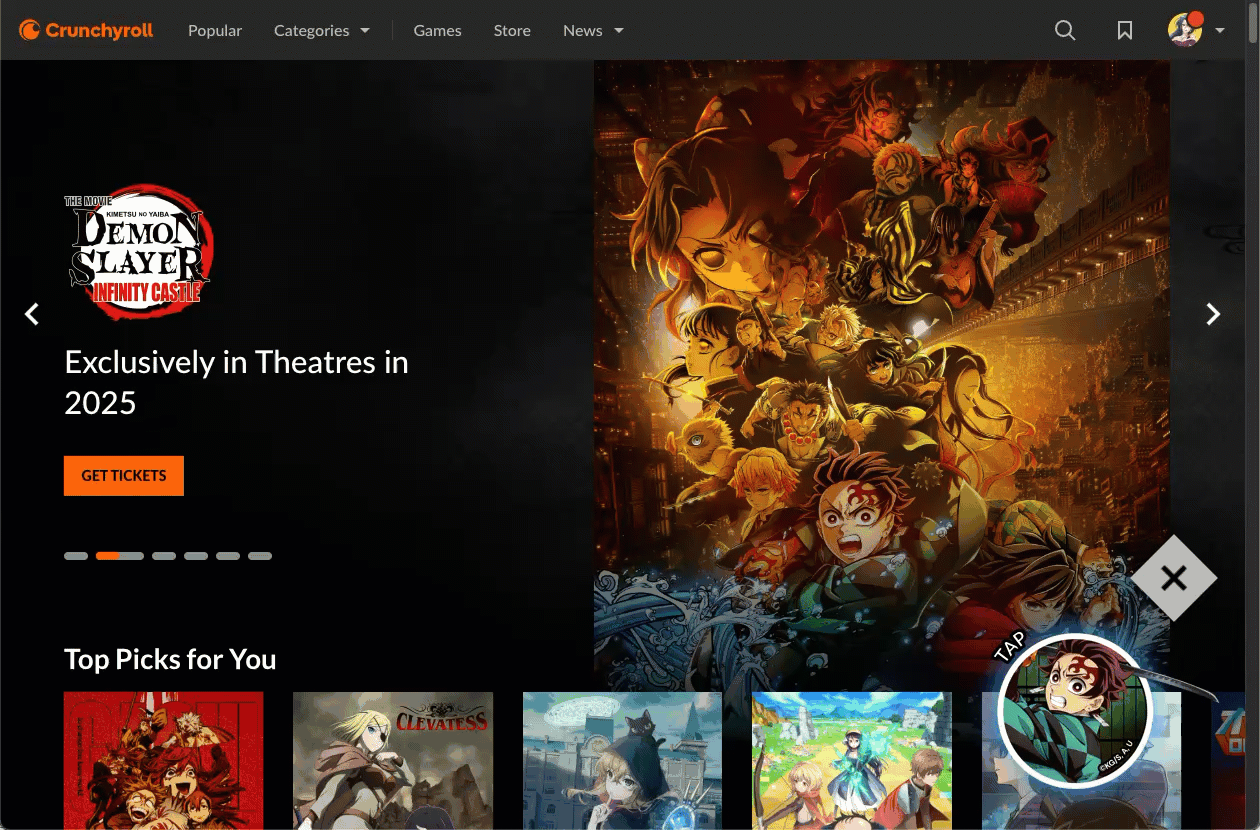The height and width of the screenshot is (830, 1260).
Task: Advance to next carousel slide arrow
Action: [1213, 314]
